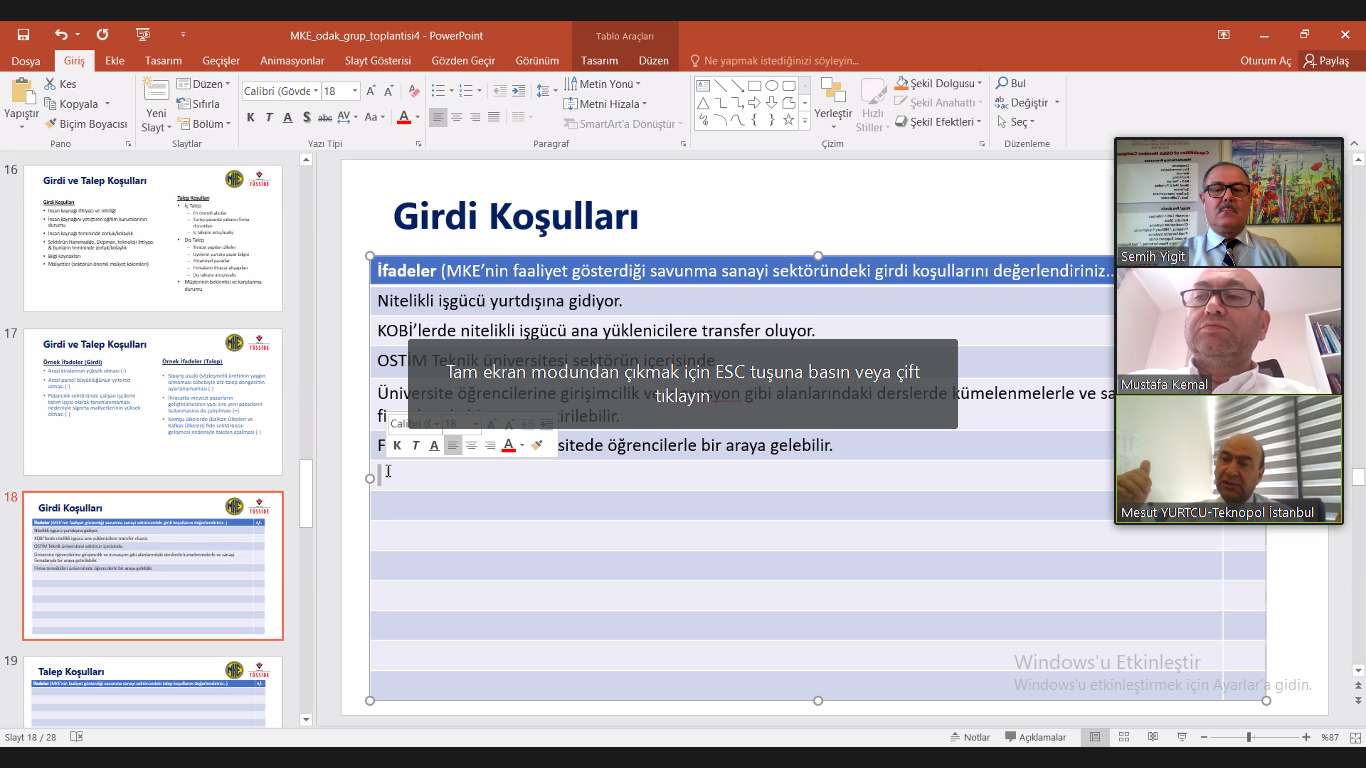
Task: Open the Calibri font name dropdown
Action: (314, 91)
